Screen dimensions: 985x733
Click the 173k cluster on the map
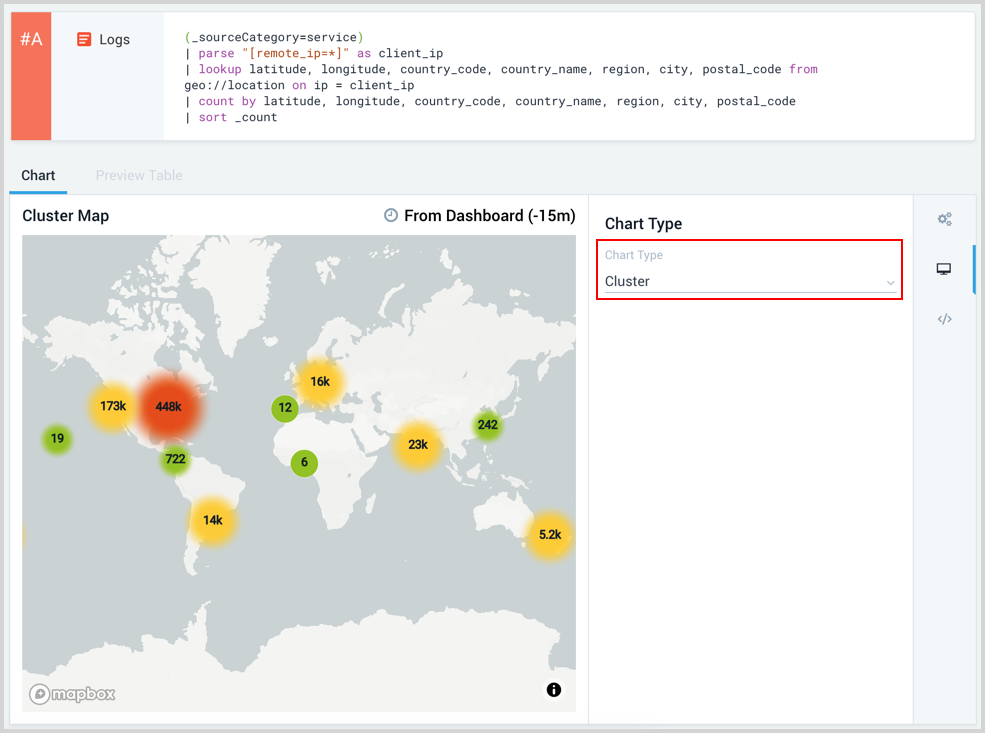pyautogui.click(x=113, y=406)
